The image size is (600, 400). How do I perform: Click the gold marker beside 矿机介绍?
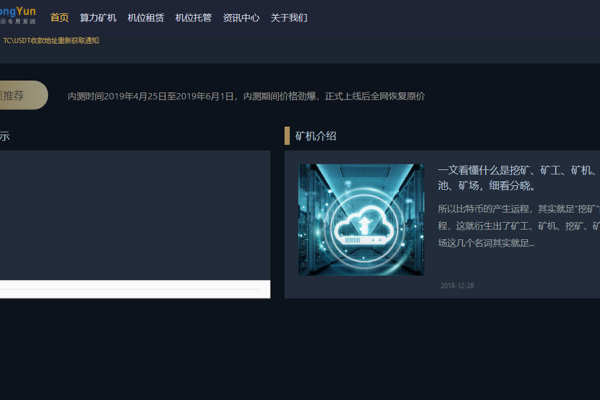click(x=287, y=136)
